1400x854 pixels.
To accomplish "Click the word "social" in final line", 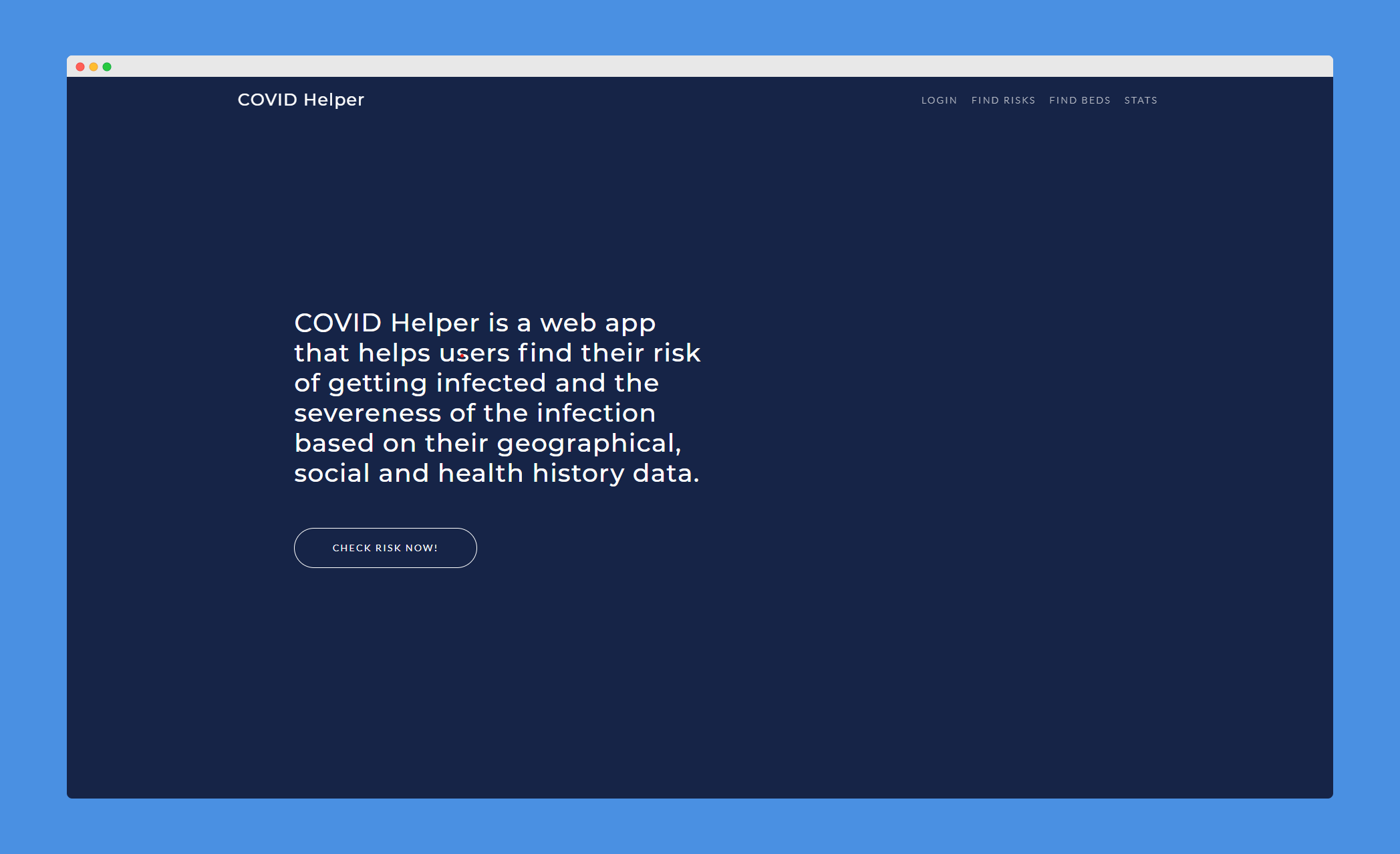I will pyautogui.click(x=331, y=474).
